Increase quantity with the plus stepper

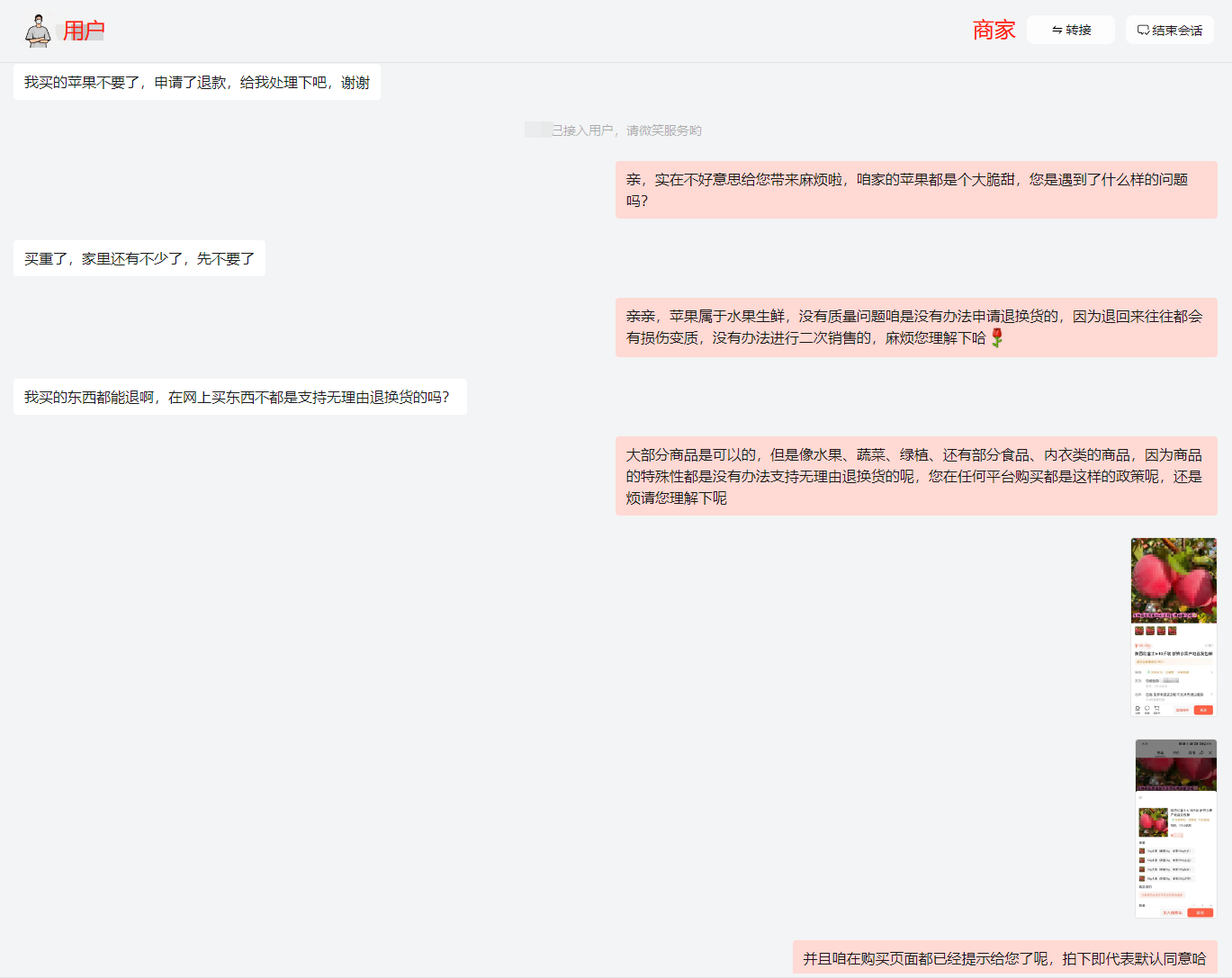[1211, 905]
